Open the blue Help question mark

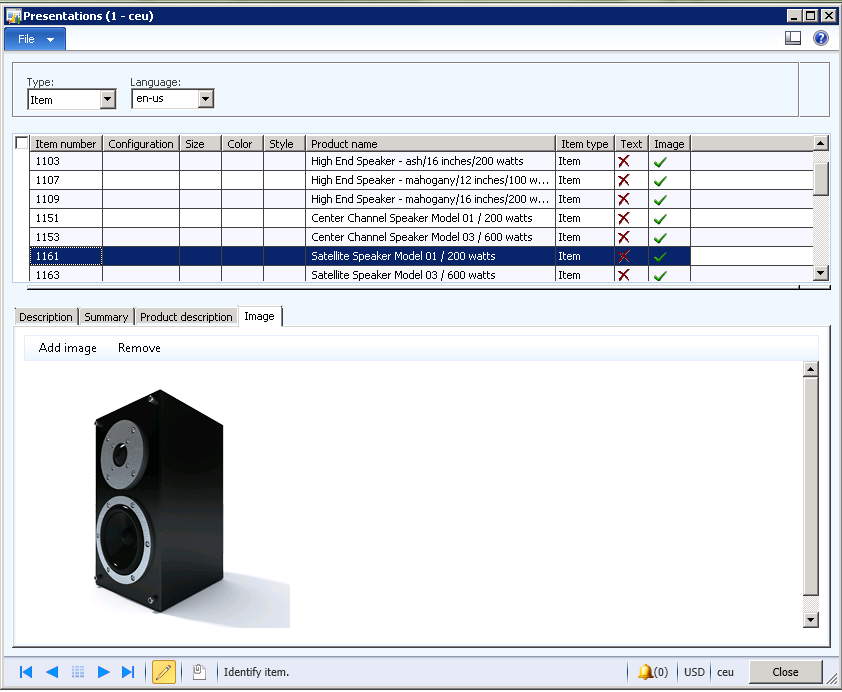pos(821,39)
